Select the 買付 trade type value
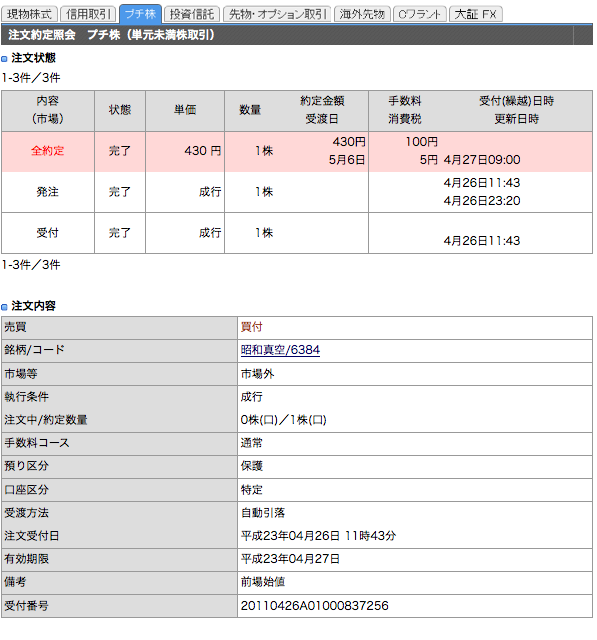This screenshot has height=640, width=597. click(x=252, y=327)
